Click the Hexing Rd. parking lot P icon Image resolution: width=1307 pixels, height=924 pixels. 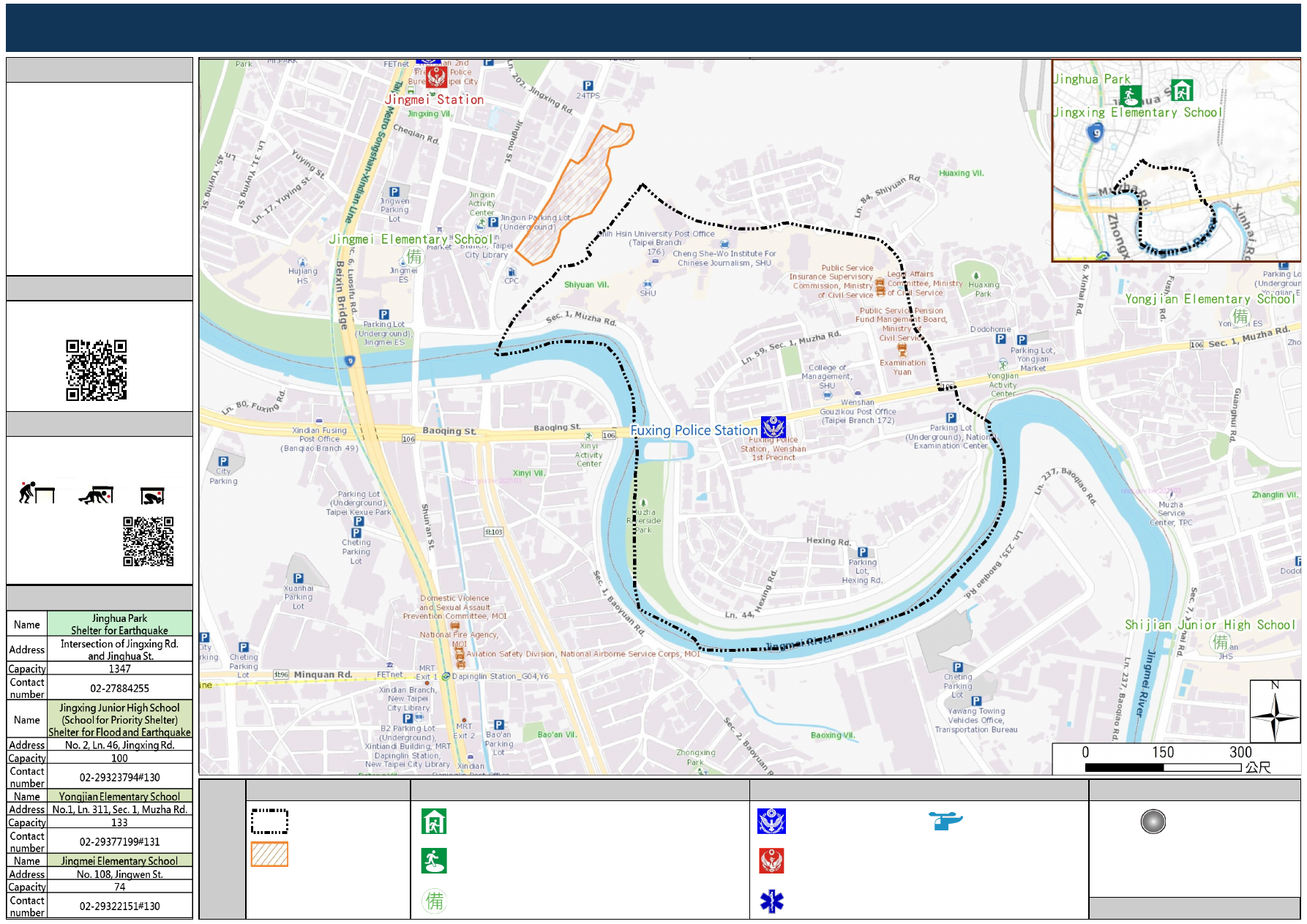(863, 552)
